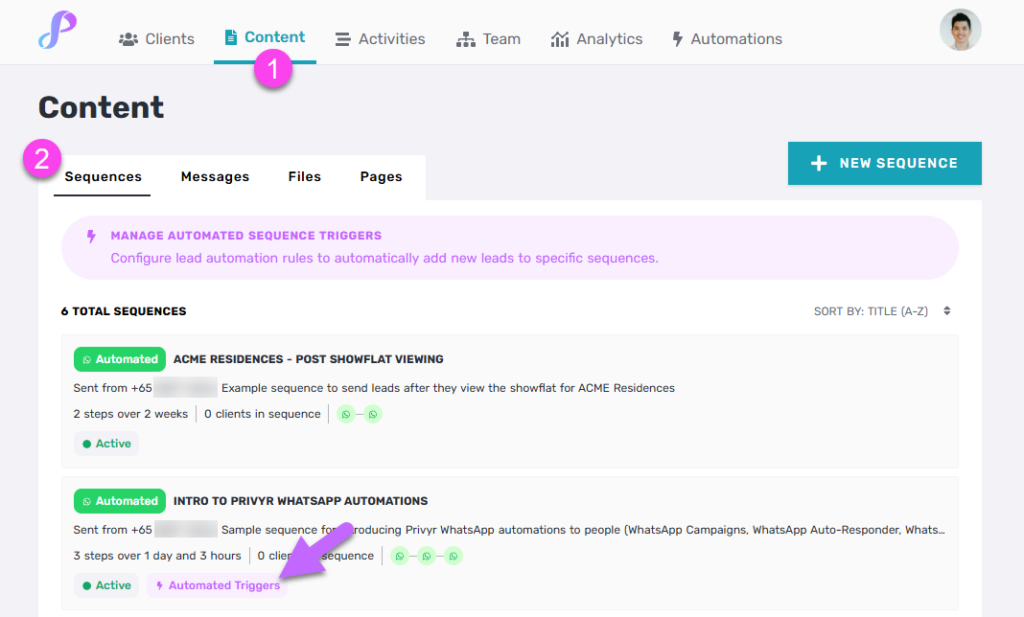1024x617 pixels.
Task: Switch to the Messages tab
Action: (215, 177)
